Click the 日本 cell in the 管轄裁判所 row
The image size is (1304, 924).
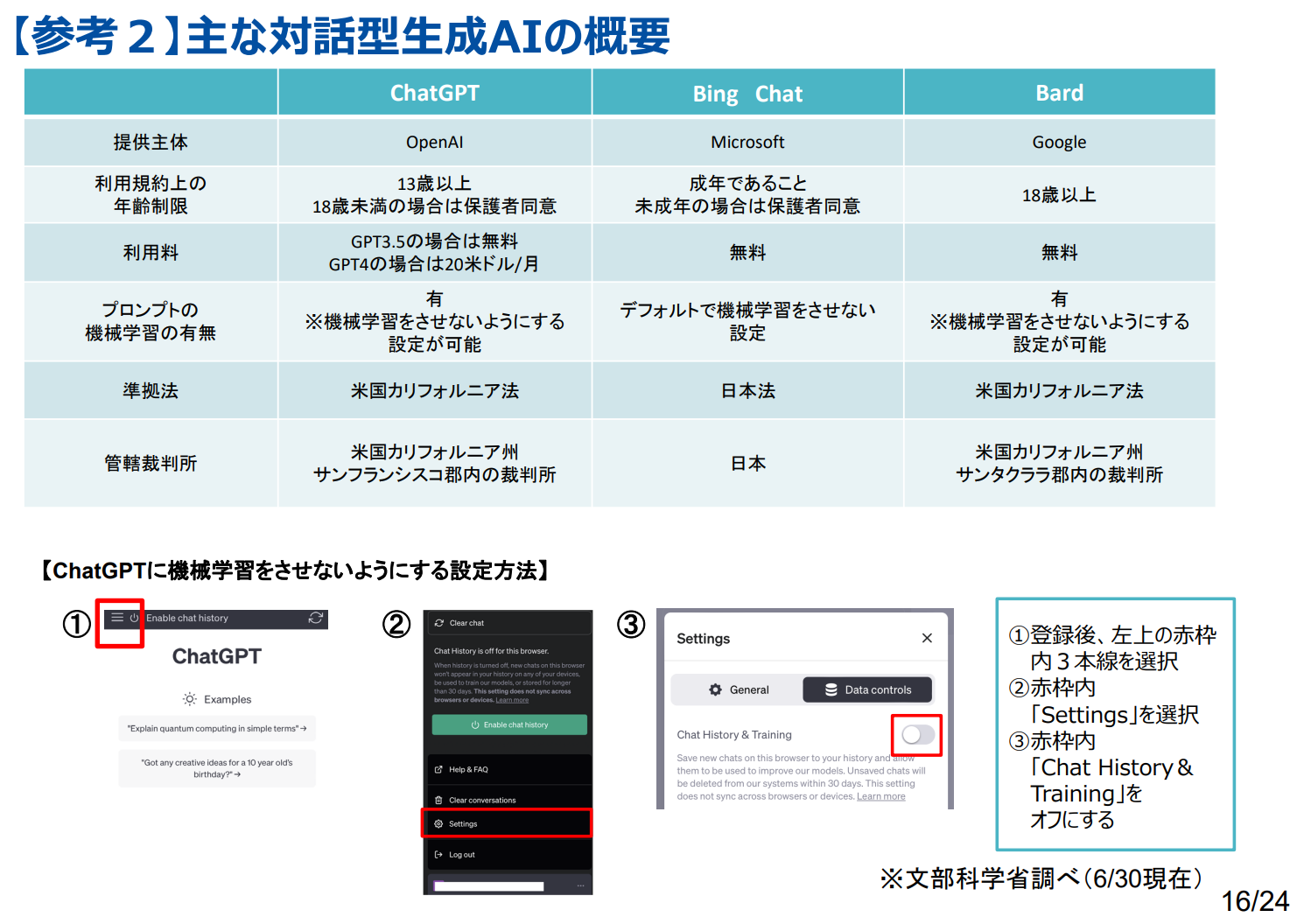point(747,463)
